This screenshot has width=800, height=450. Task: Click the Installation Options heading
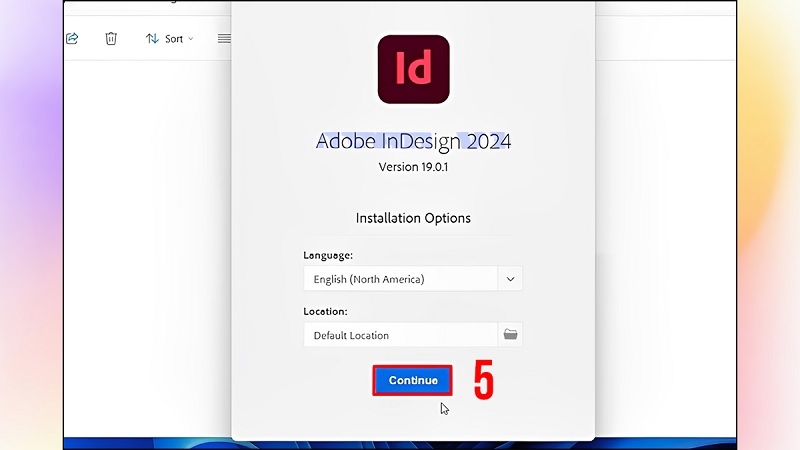pyautogui.click(x=413, y=218)
